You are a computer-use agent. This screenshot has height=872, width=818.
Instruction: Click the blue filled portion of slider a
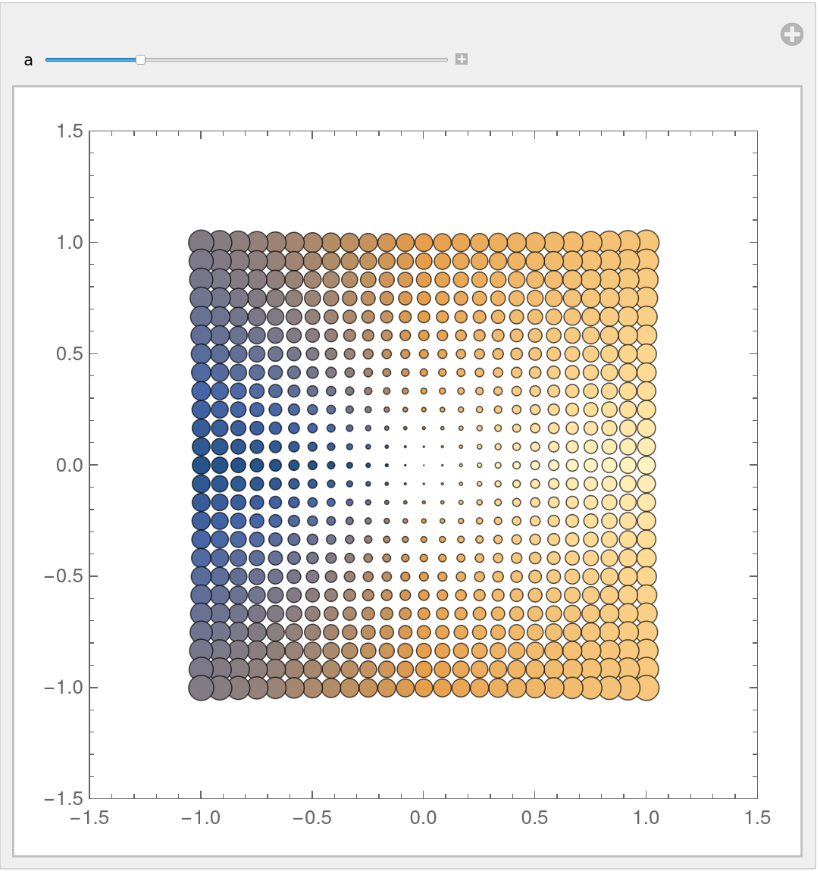point(90,60)
